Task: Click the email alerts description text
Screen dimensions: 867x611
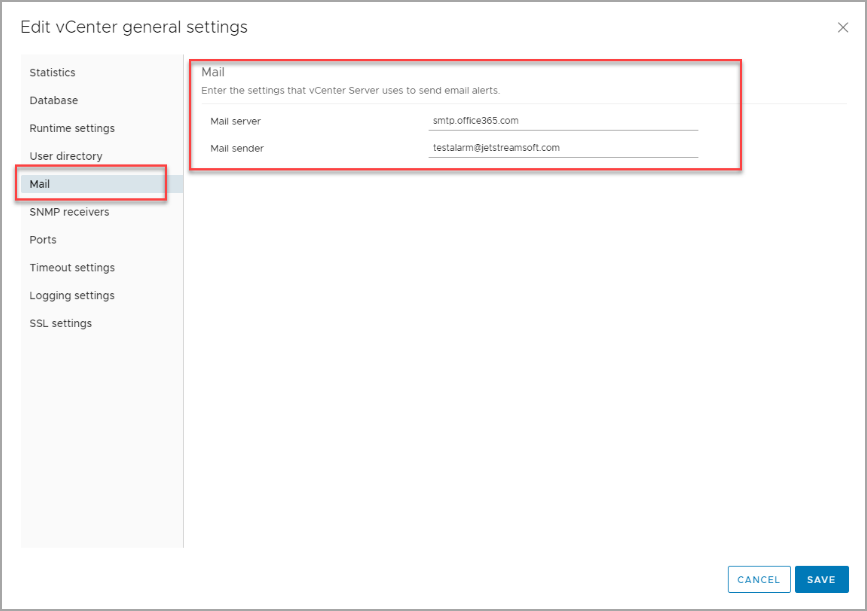Action: click(350, 91)
